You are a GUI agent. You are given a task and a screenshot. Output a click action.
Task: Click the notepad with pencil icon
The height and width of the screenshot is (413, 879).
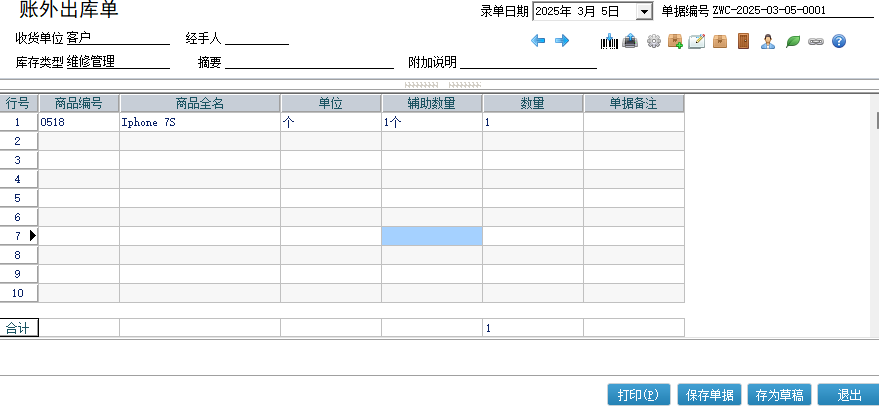[x=697, y=41]
